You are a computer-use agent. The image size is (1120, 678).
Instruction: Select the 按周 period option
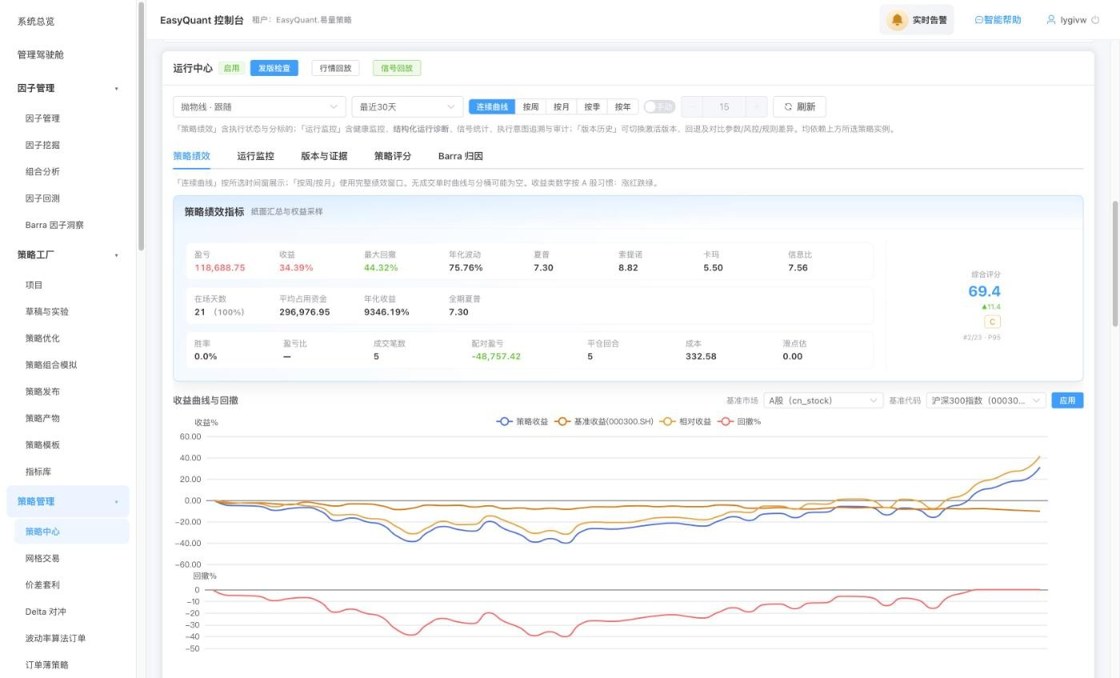(x=531, y=106)
